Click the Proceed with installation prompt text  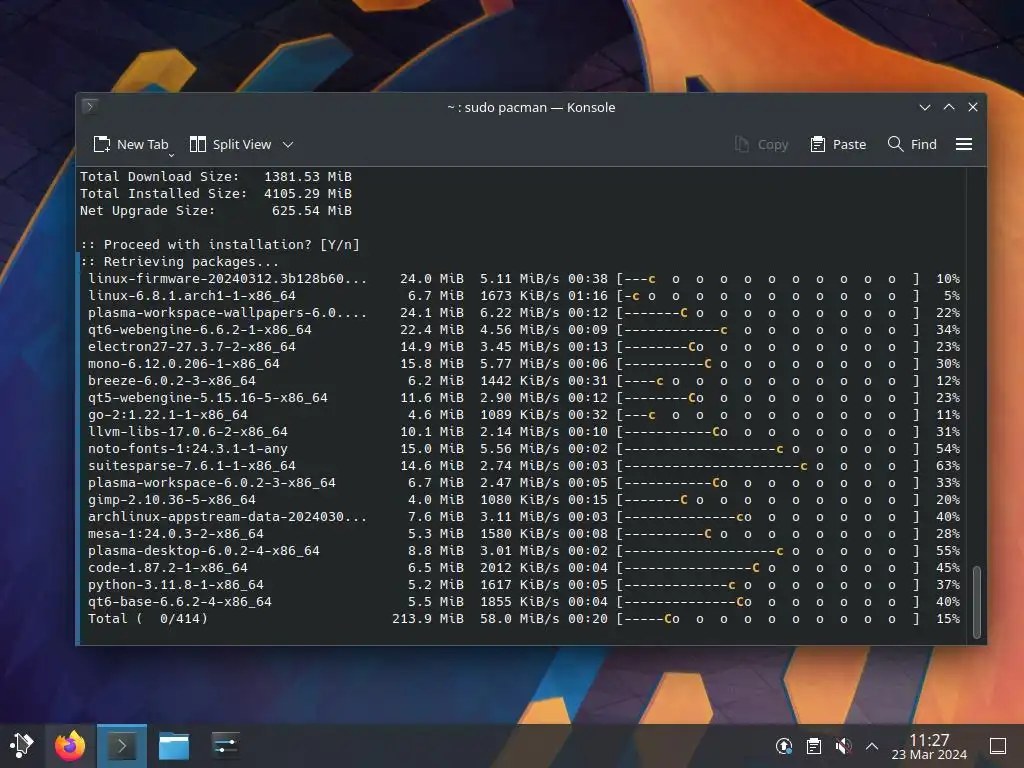219,245
